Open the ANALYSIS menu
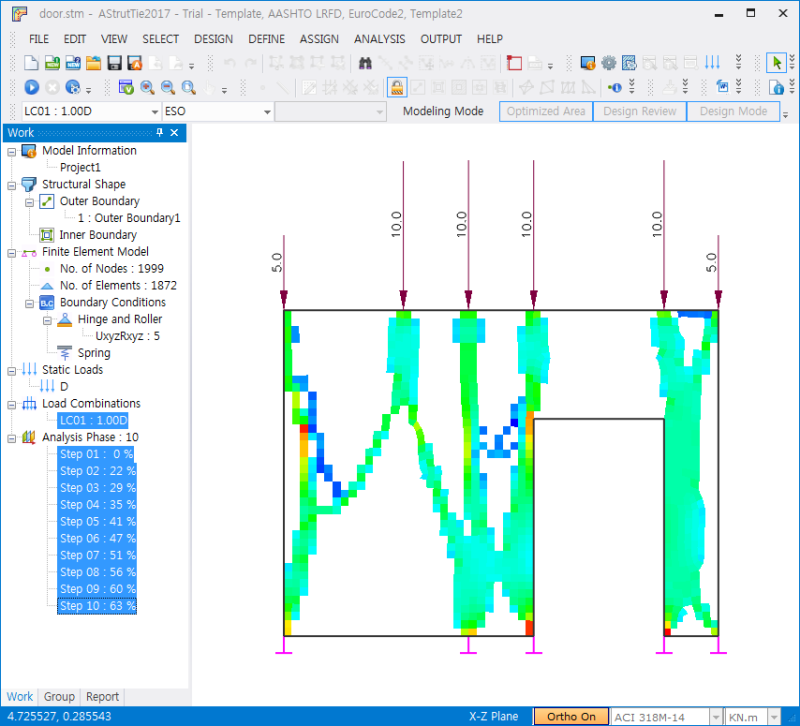The width and height of the screenshot is (800, 726). pos(380,39)
